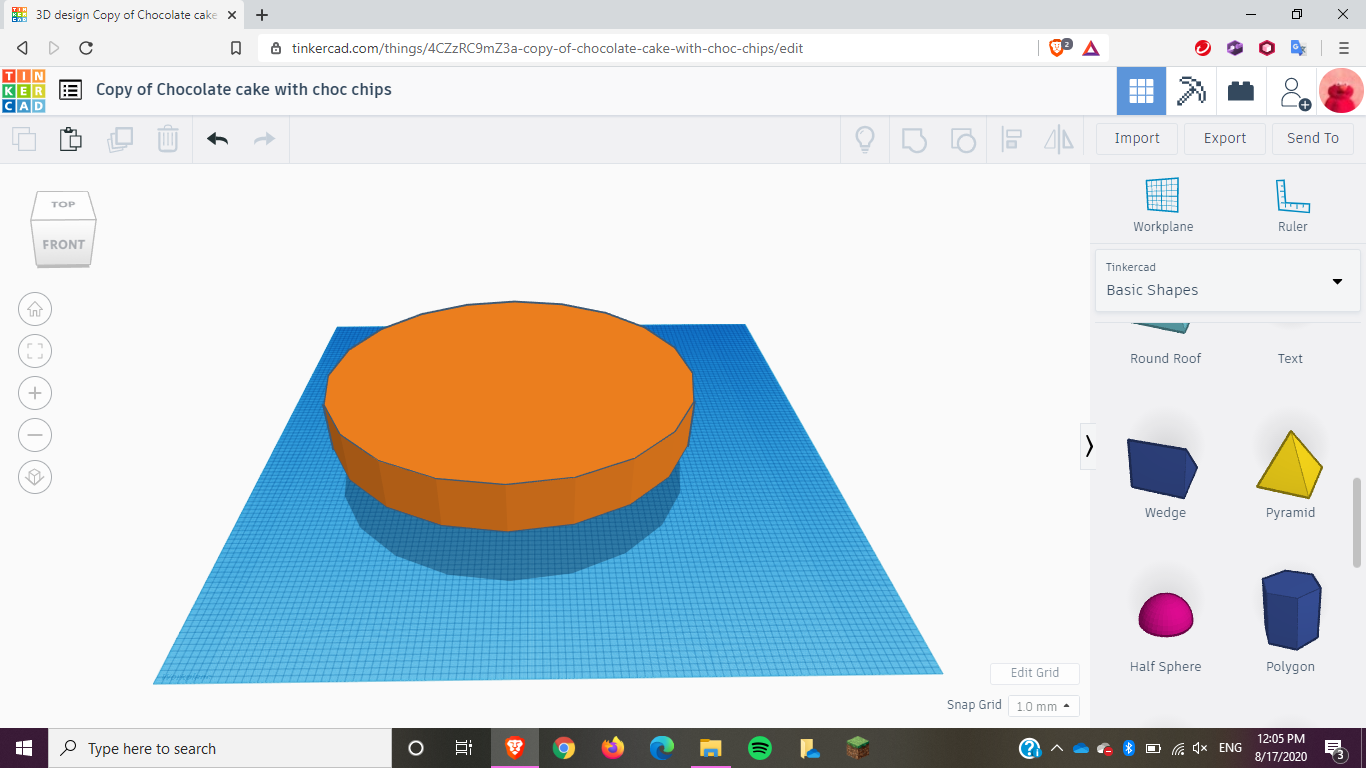Align the selected shapes
The width and height of the screenshot is (1366, 768).
click(x=1011, y=138)
